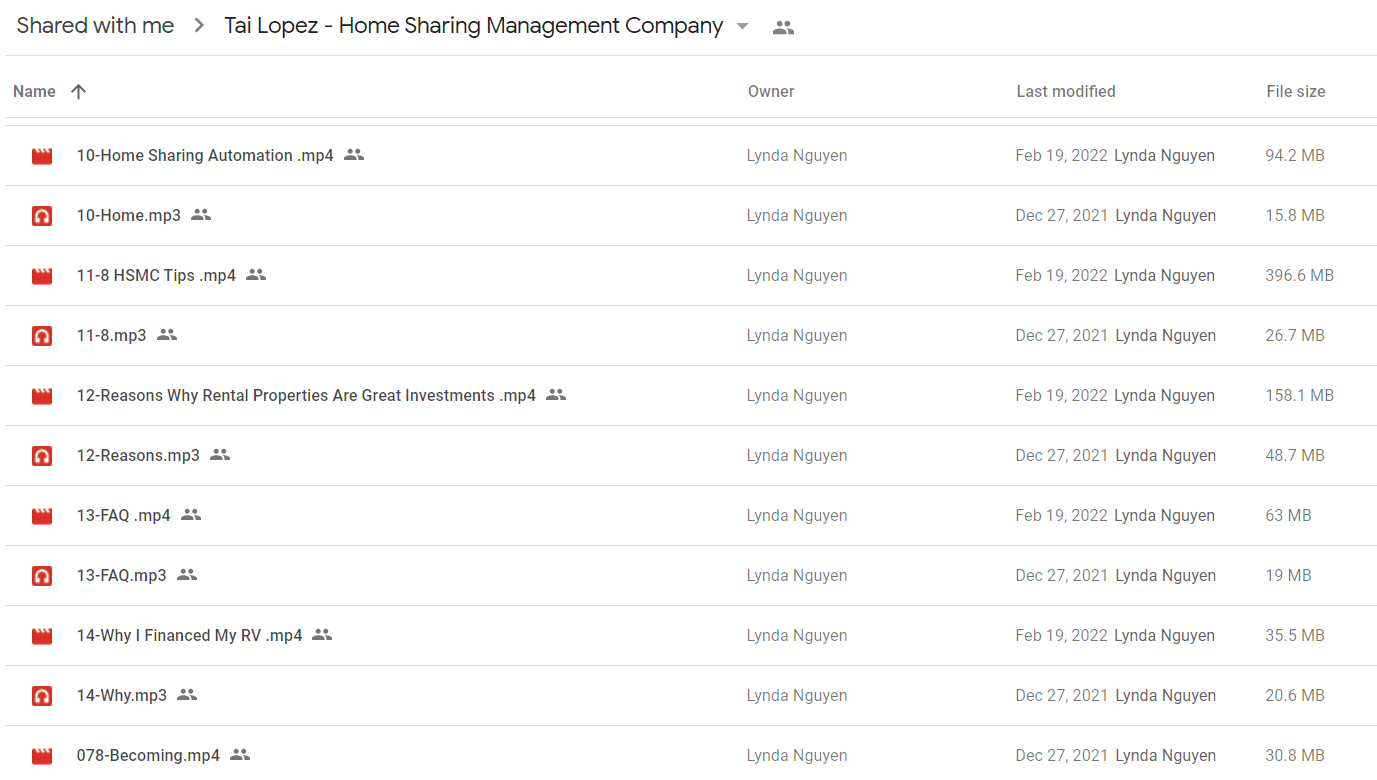Viewport: 1377px width, 780px height.
Task: Click the video icon for 078-Becoming.mp4
Action: (42, 756)
